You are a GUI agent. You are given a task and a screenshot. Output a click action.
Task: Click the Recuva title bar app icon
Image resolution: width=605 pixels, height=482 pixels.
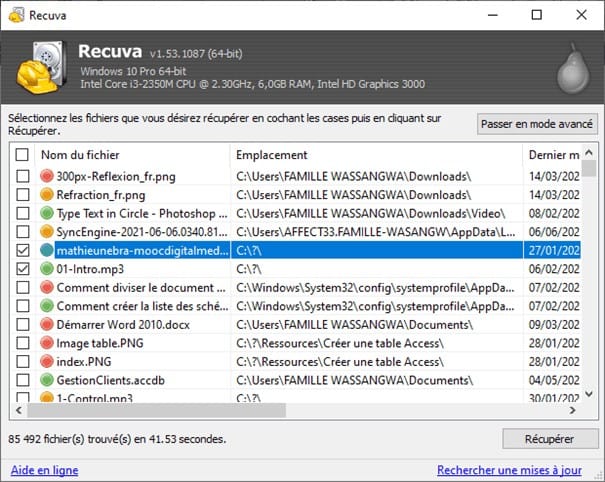(x=16, y=15)
